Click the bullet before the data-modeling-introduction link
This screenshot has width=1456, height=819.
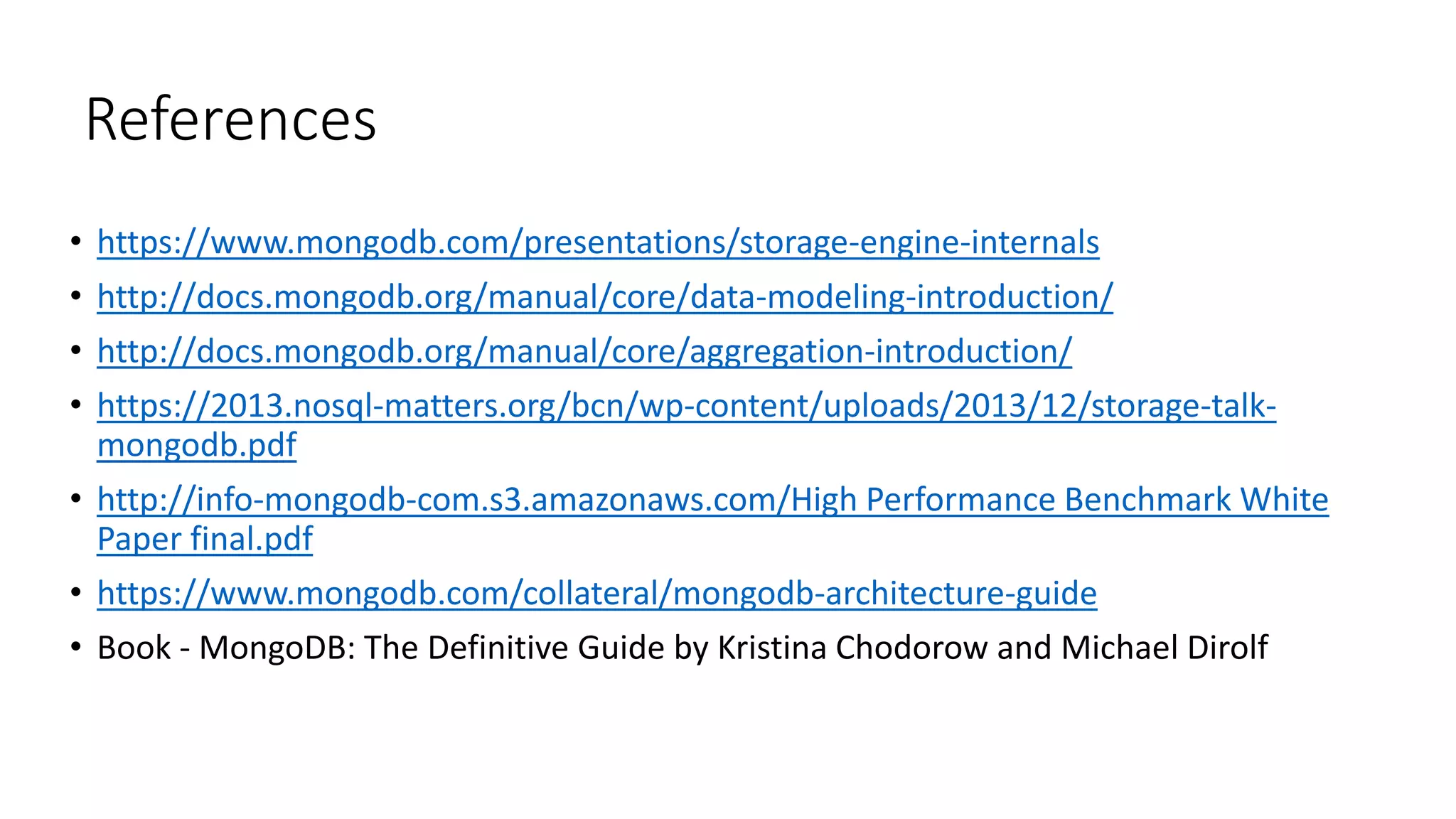click(x=75, y=296)
